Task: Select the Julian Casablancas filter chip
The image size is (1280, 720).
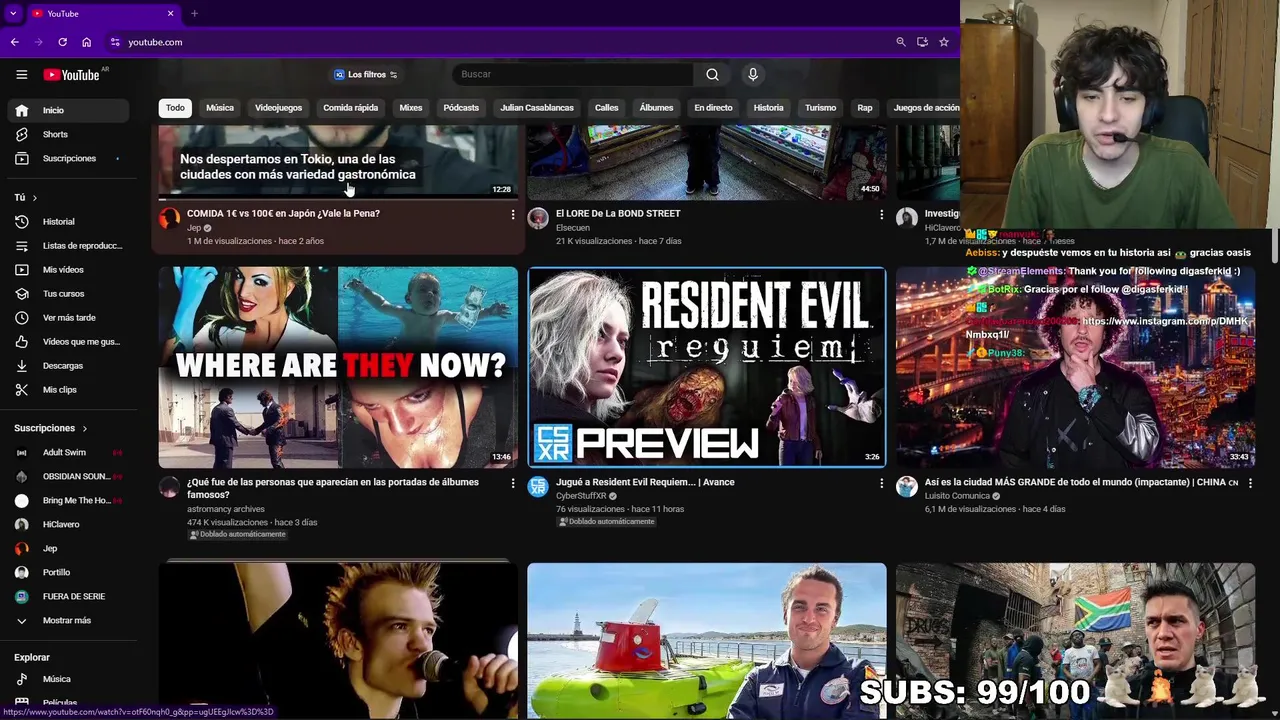Action: pos(537,108)
